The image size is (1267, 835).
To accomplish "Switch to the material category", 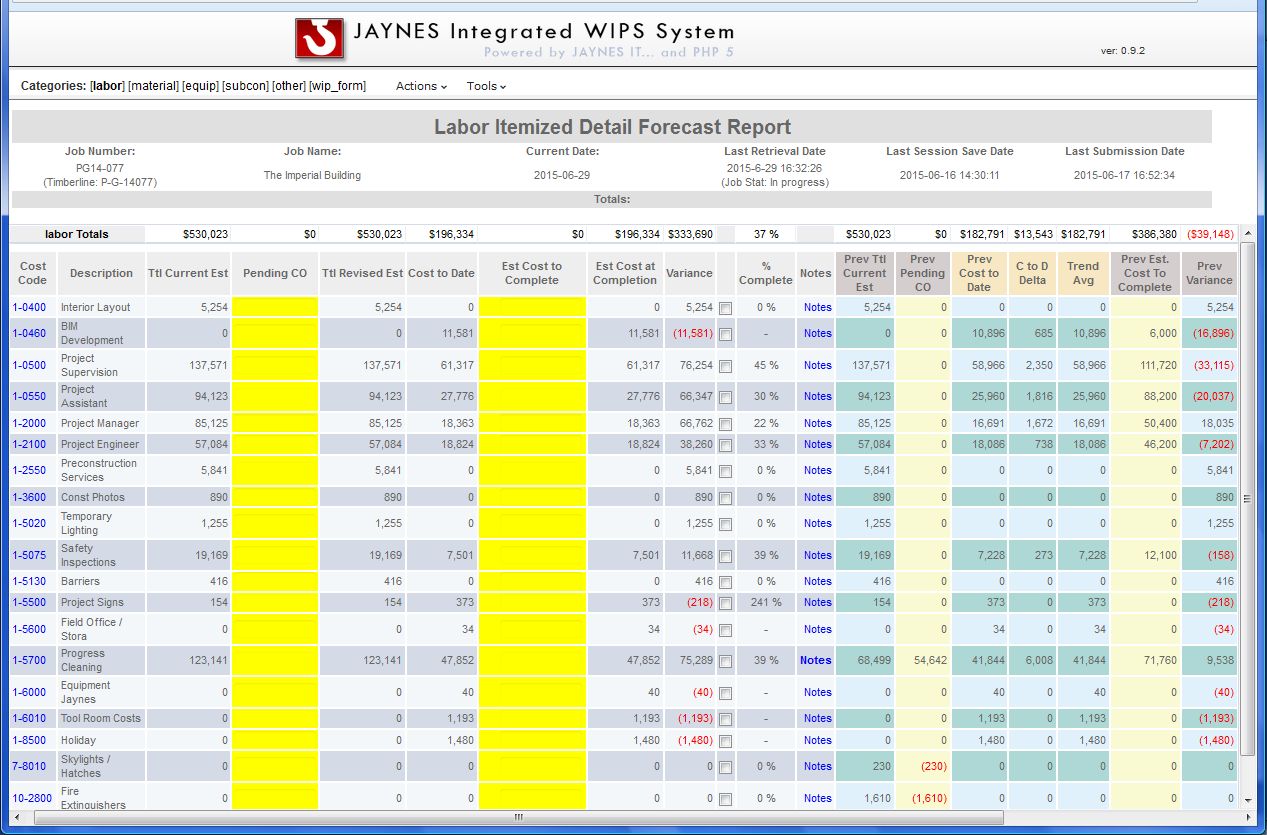I will point(153,86).
